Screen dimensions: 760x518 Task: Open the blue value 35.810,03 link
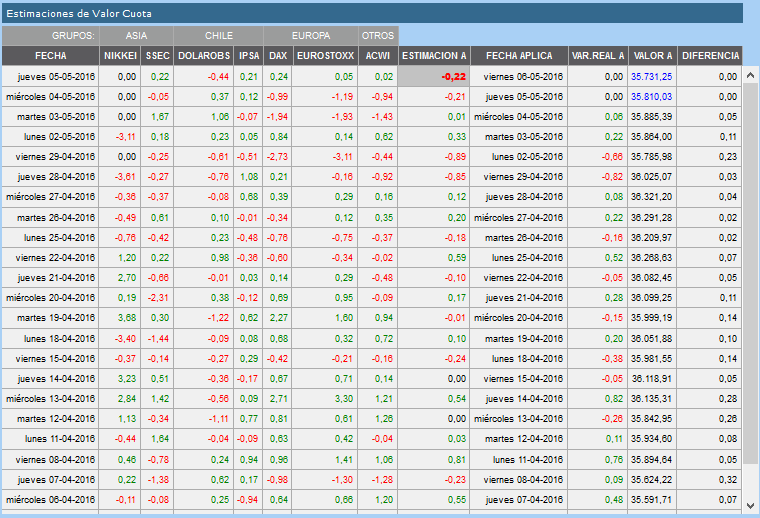(651, 96)
